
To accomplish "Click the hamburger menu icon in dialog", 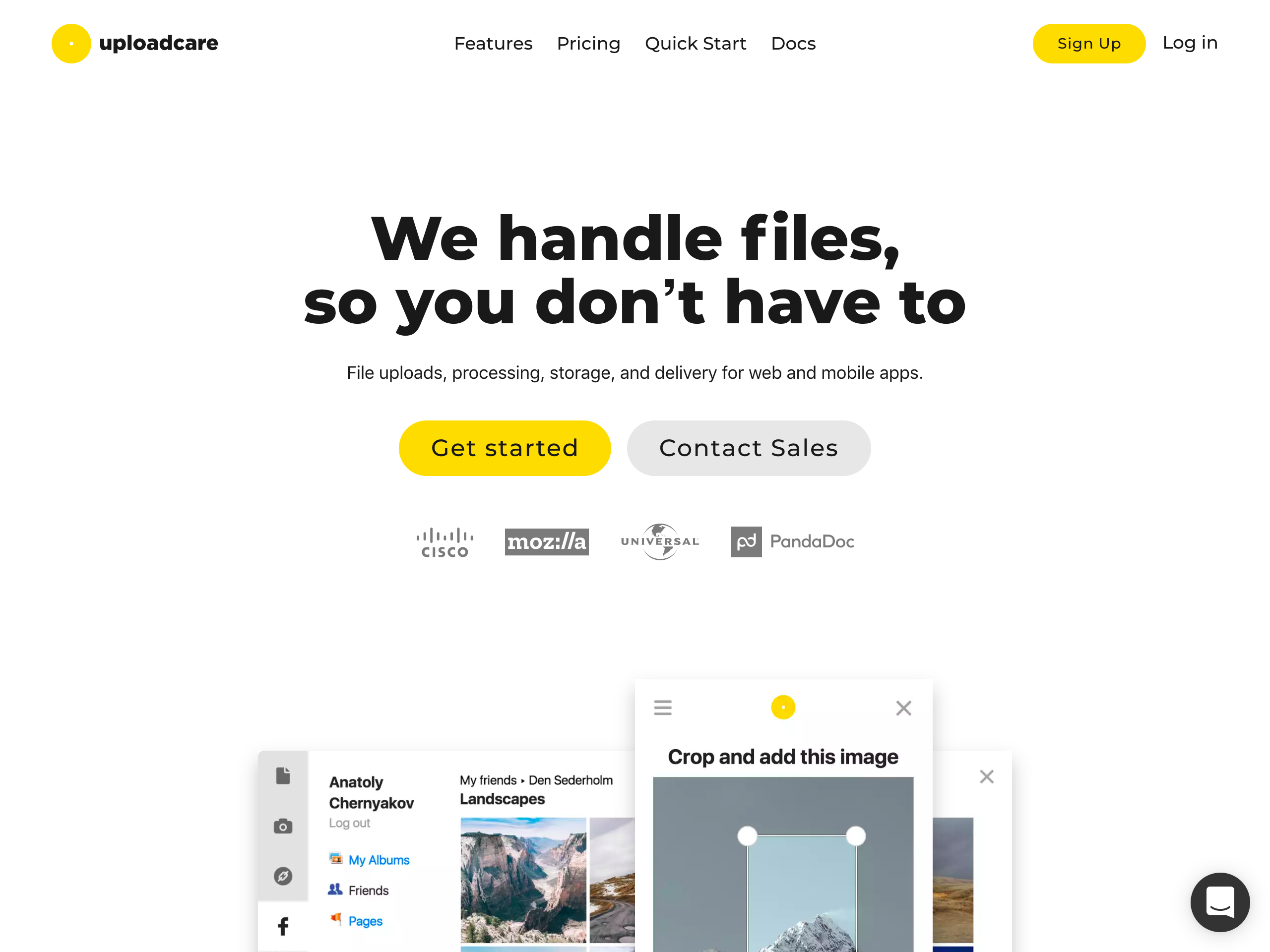I will pyautogui.click(x=662, y=707).
